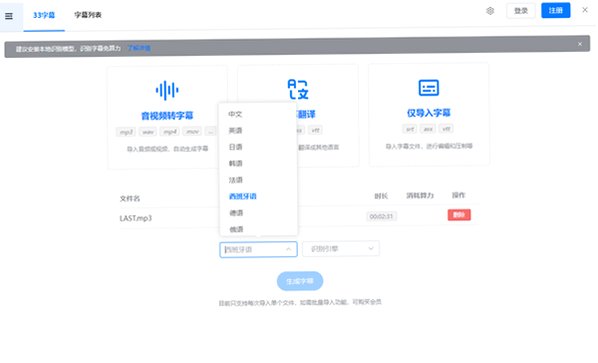Image resolution: width=598 pixels, height=363 pixels.
Task: Click the 消耗算力 column header
Action: pos(420,196)
